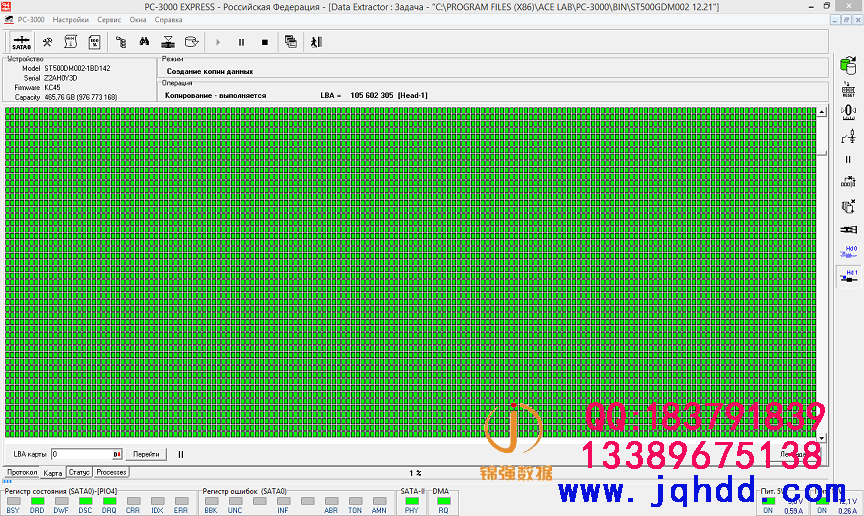Click the Создание копии данных mode text
The image size is (864, 516).
click(210, 72)
